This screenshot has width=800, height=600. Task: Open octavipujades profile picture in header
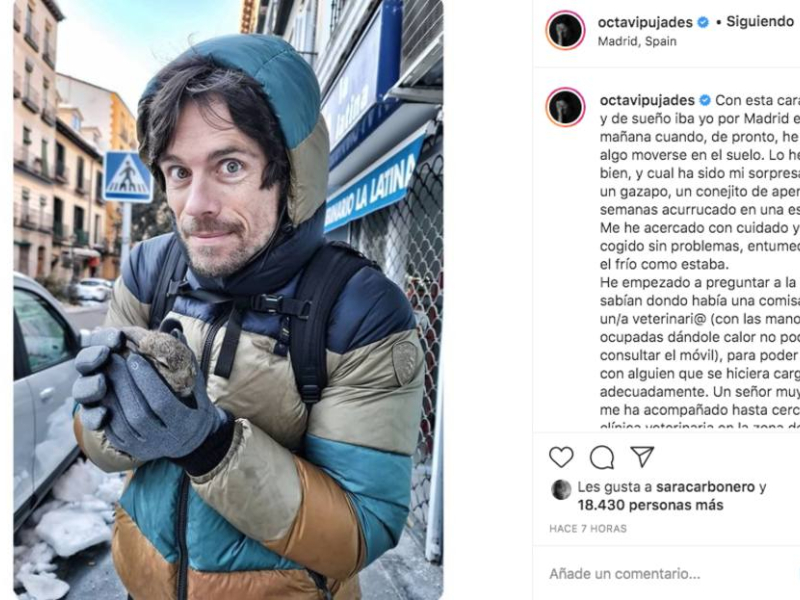tap(565, 30)
